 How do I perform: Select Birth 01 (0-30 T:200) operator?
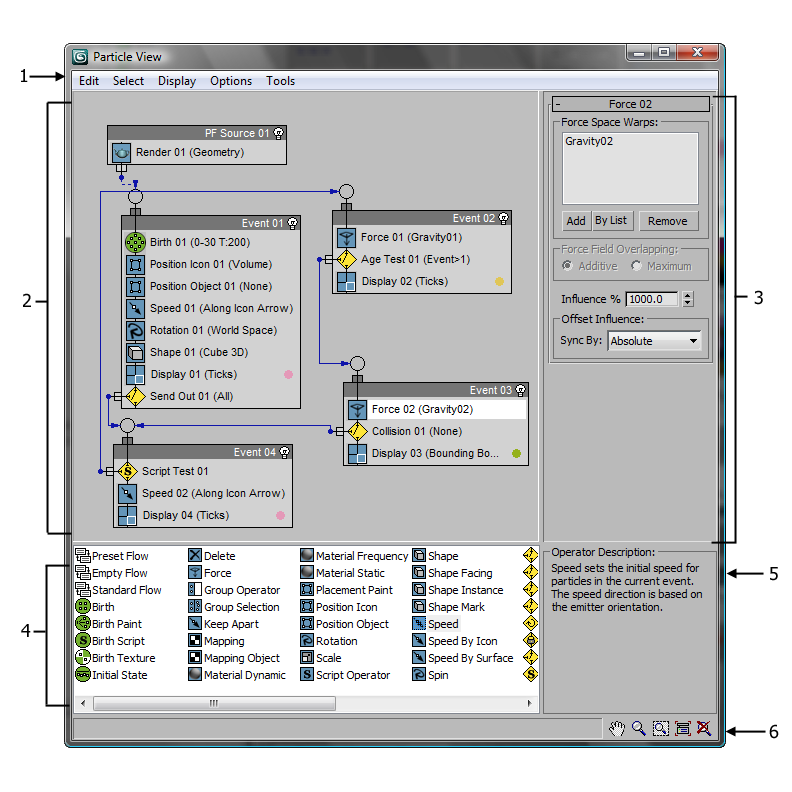pyautogui.click(x=212, y=242)
